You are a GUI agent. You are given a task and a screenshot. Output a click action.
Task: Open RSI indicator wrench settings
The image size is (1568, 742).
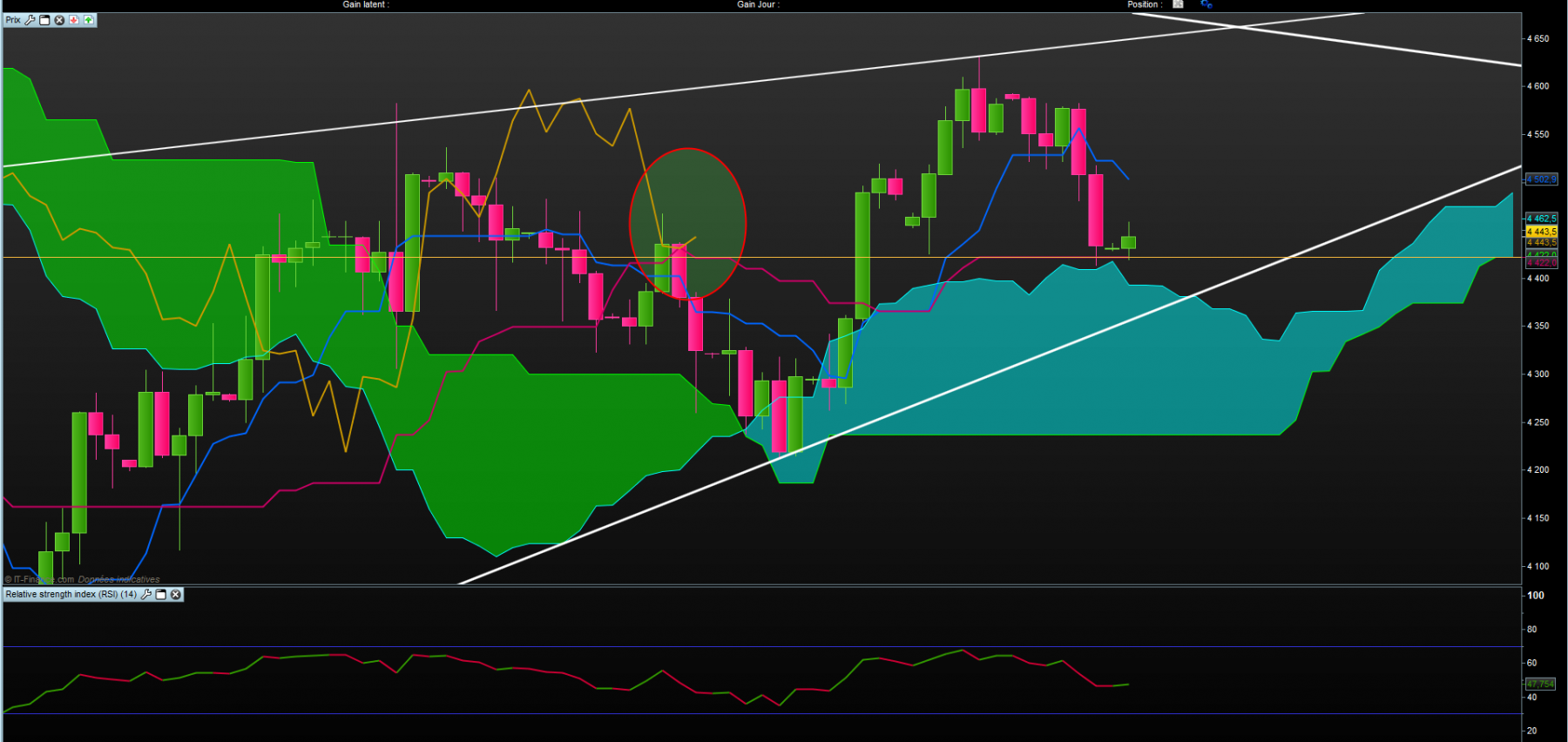pyautogui.click(x=146, y=595)
